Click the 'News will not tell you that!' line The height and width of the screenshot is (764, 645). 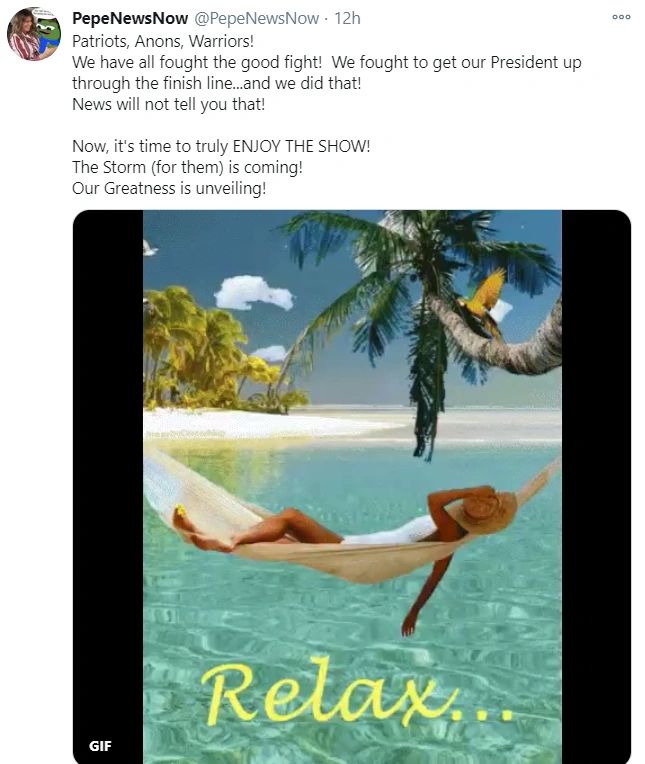[169, 104]
